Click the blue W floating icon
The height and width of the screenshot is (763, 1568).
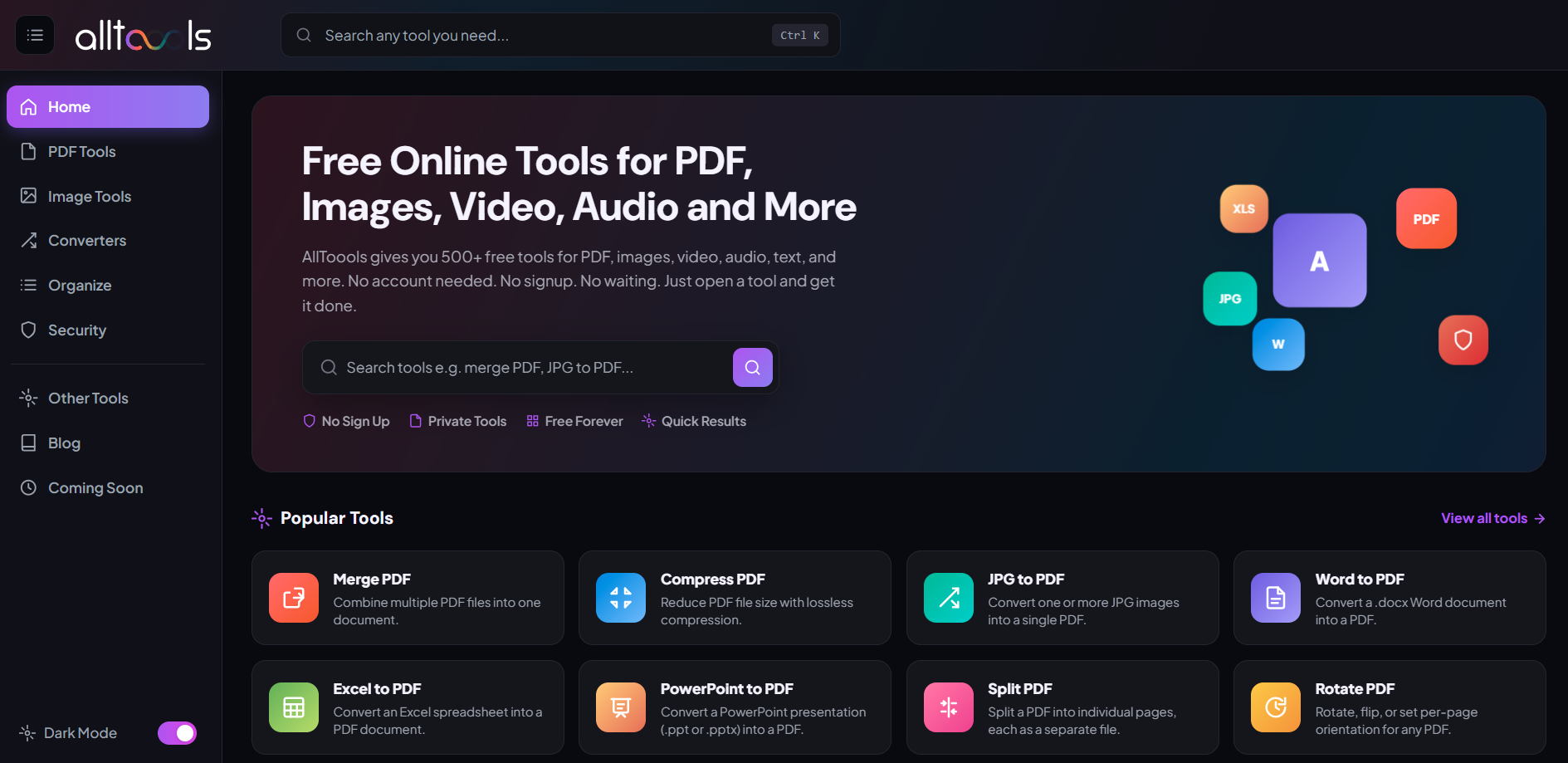[1278, 345]
